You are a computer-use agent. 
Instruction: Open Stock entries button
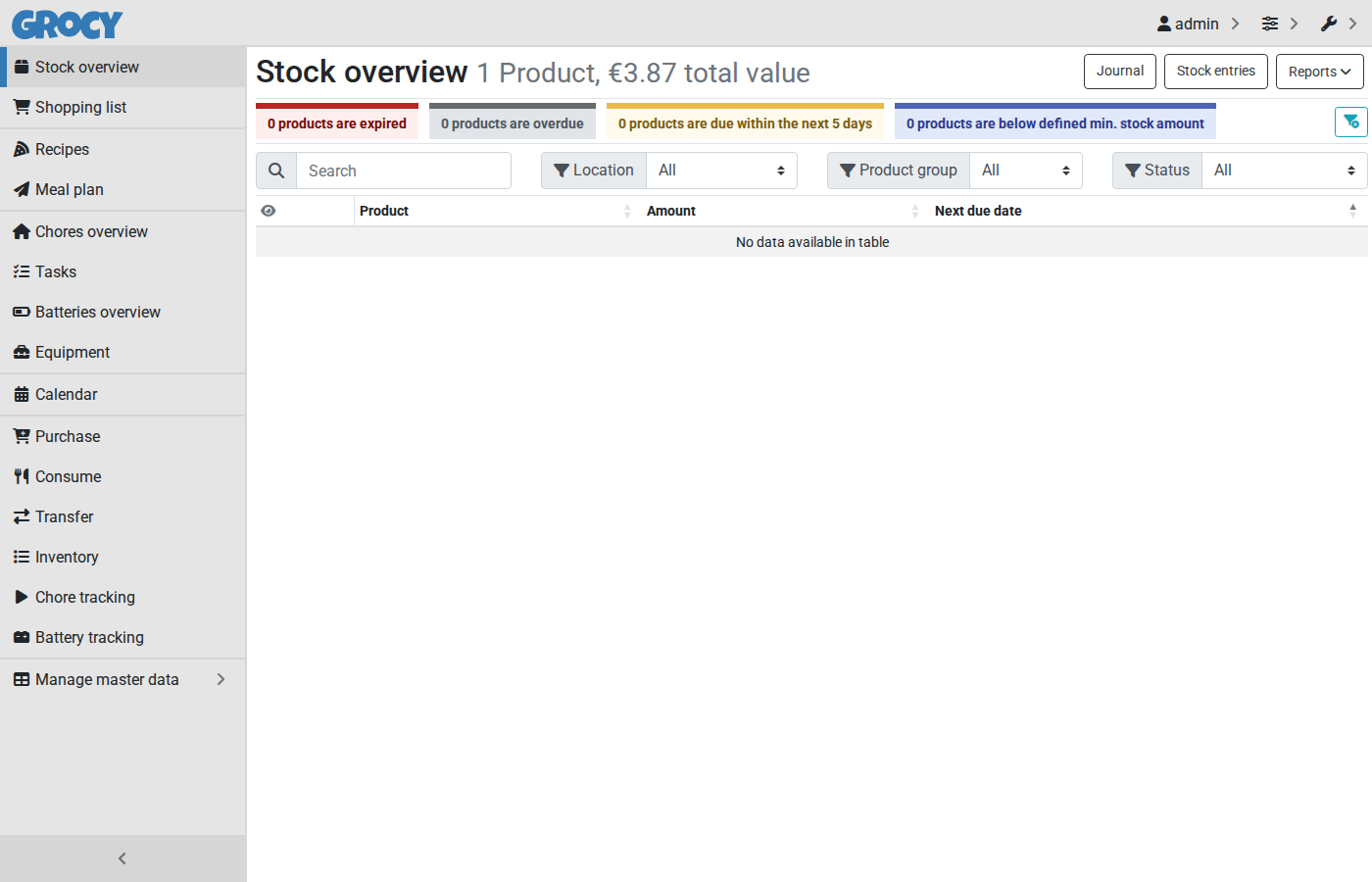(x=1216, y=72)
